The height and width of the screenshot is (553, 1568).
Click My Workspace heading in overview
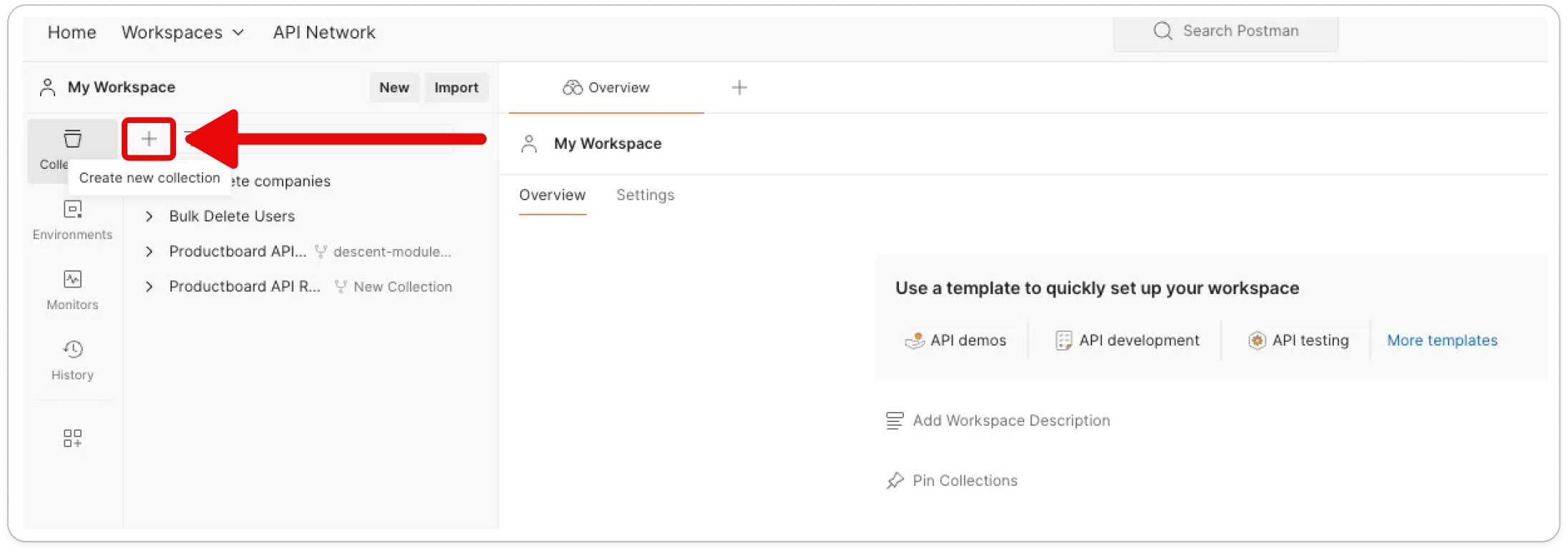pos(608,144)
